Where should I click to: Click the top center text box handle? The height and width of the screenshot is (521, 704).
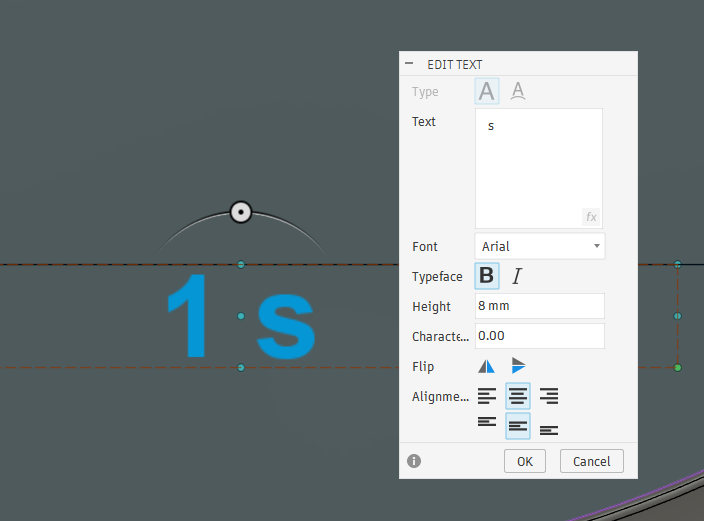point(241,265)
